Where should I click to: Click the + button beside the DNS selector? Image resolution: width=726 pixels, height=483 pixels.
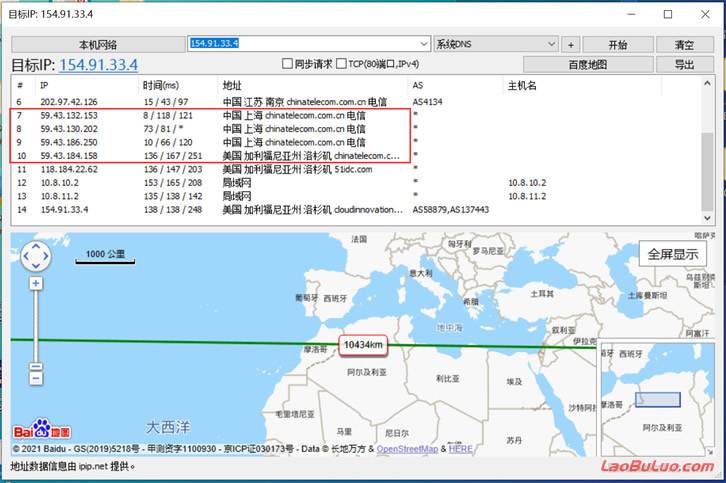coord(570,45)
